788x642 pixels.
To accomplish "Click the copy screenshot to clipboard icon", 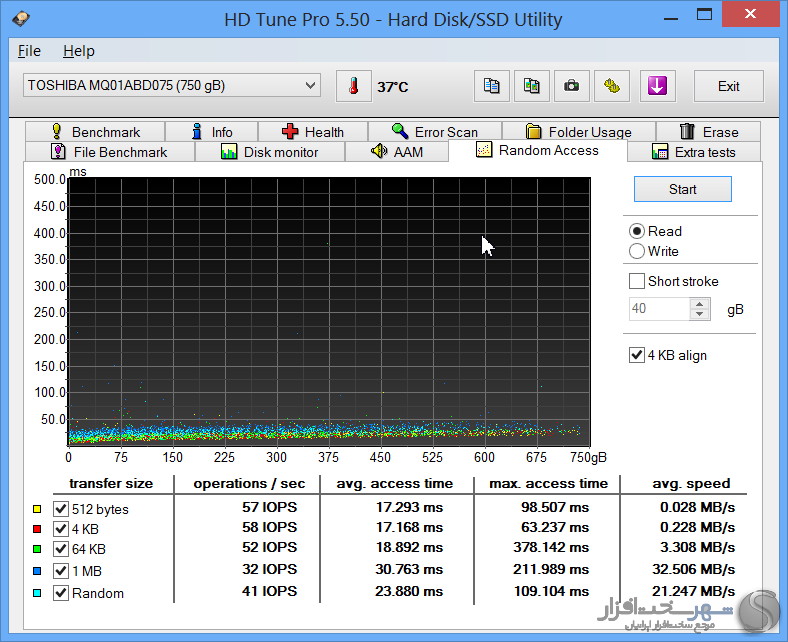I will tap(531, 86).
